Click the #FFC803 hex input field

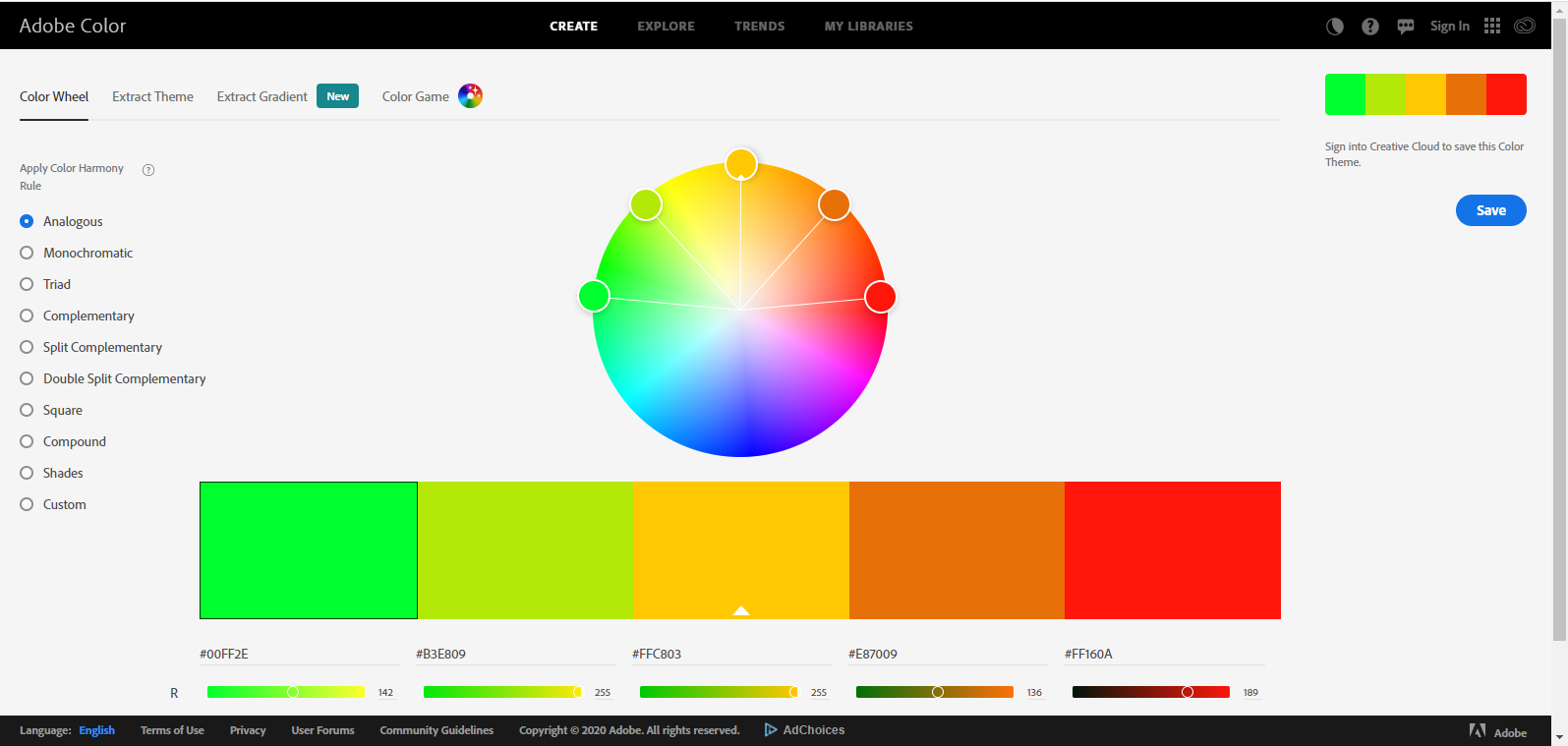point(732,654)
